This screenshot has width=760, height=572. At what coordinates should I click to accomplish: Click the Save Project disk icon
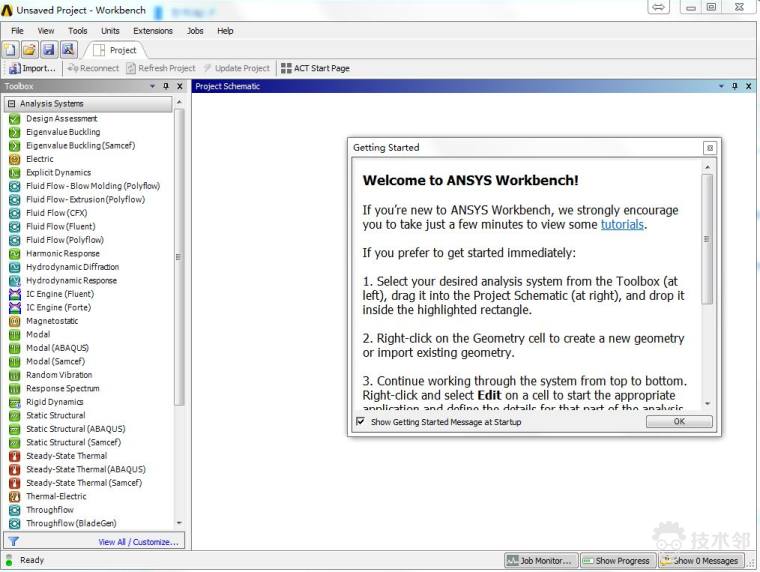click(48, 49)
